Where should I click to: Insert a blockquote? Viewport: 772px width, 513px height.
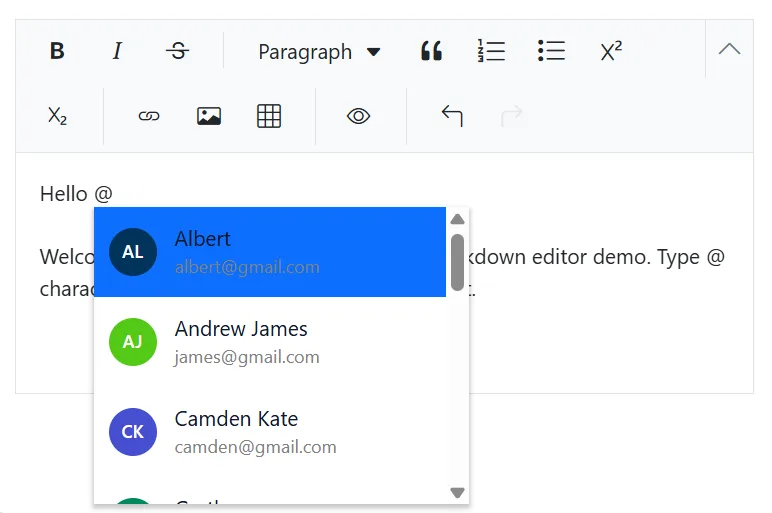431,51
